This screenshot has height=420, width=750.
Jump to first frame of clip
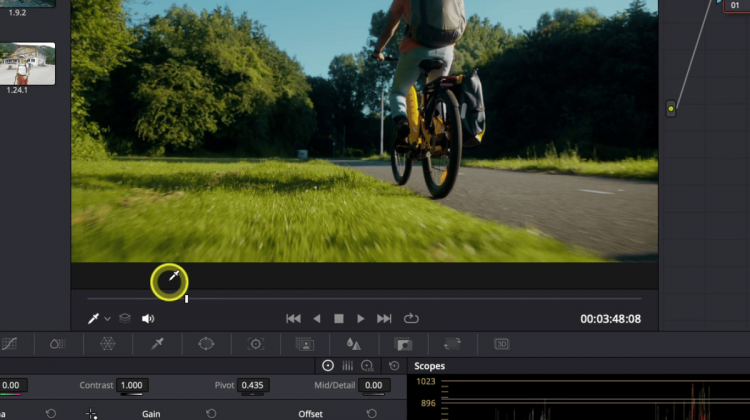[293, 318]
